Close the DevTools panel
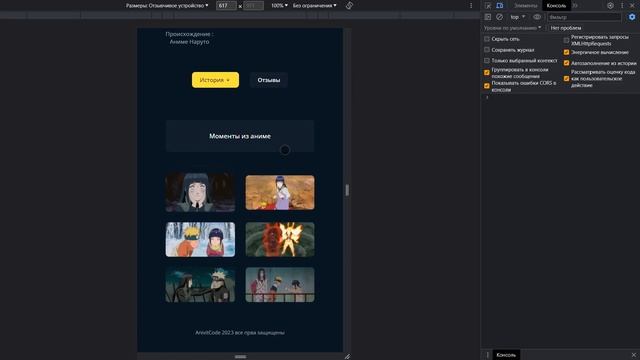Viewport: 640px width, 360px height. (632, 6)
